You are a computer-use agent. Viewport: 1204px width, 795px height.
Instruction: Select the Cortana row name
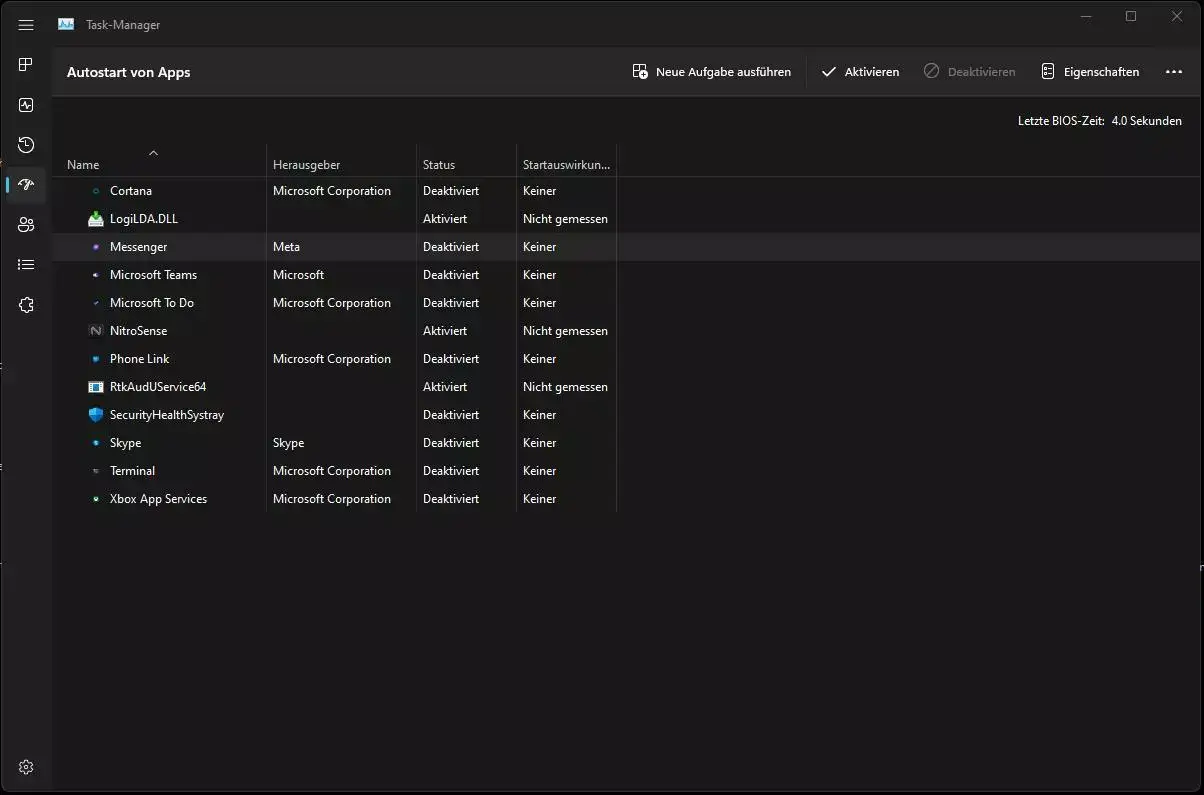[x=131, y=191]
